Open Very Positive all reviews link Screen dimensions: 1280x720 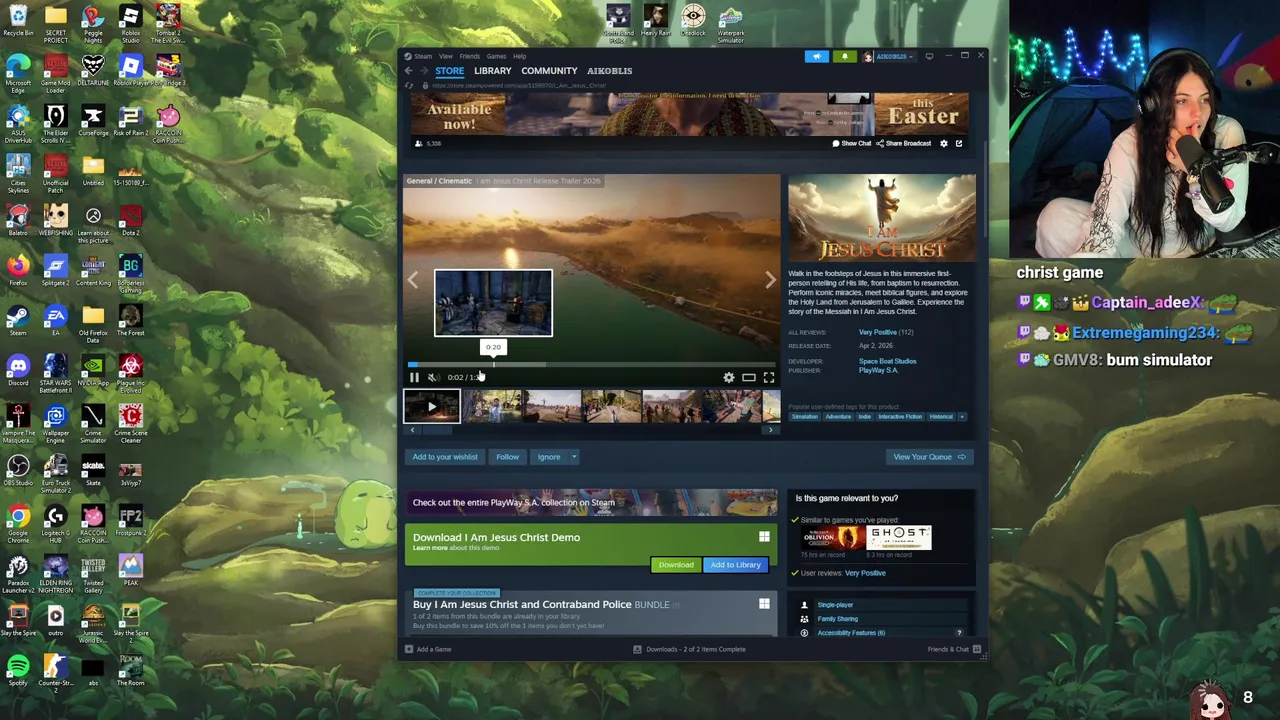click(x=877, y=332)
